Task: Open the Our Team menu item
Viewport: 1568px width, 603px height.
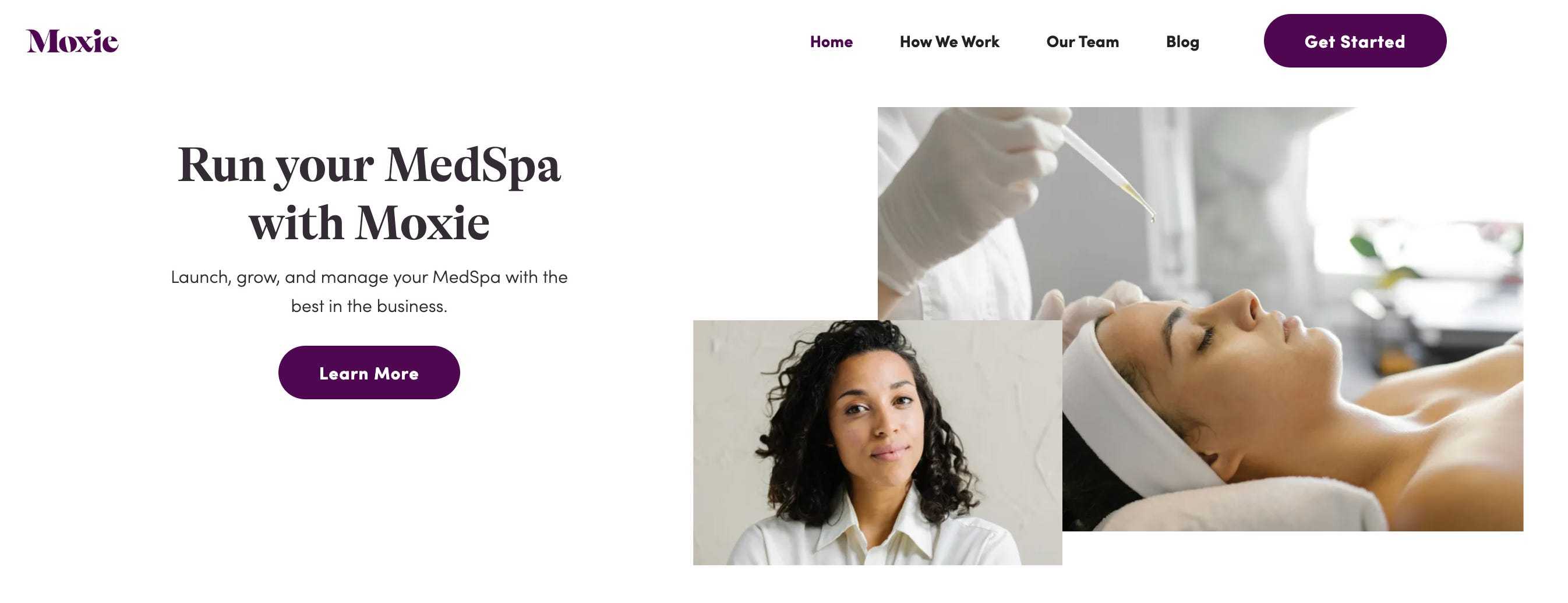Action: click(x=1082, y=41)
